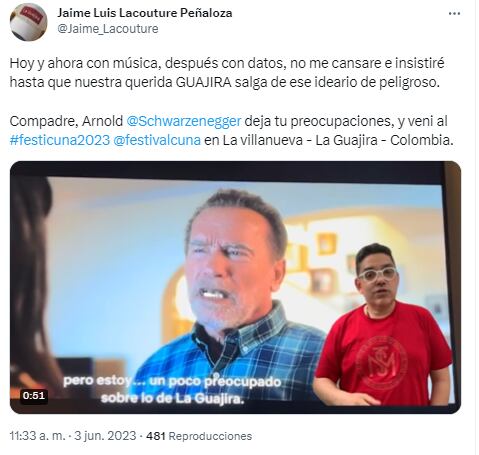Click the 'Compadre, Arnold' tweet text
This screenshot has height=455, width=479.
[66, 121]
